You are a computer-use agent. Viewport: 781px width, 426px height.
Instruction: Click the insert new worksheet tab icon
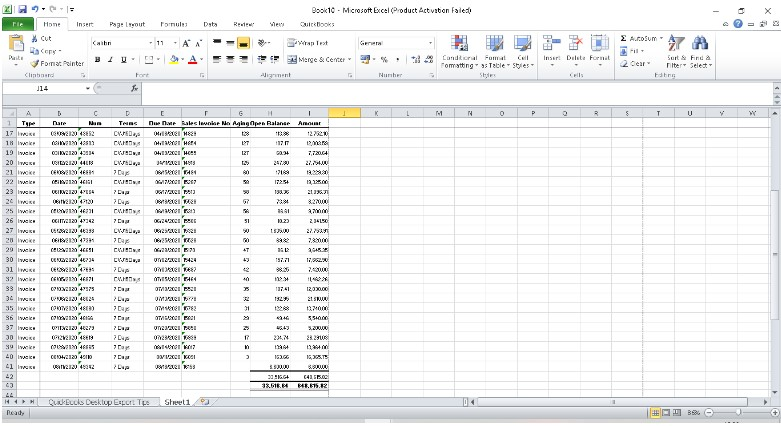(x=204, y=402)
